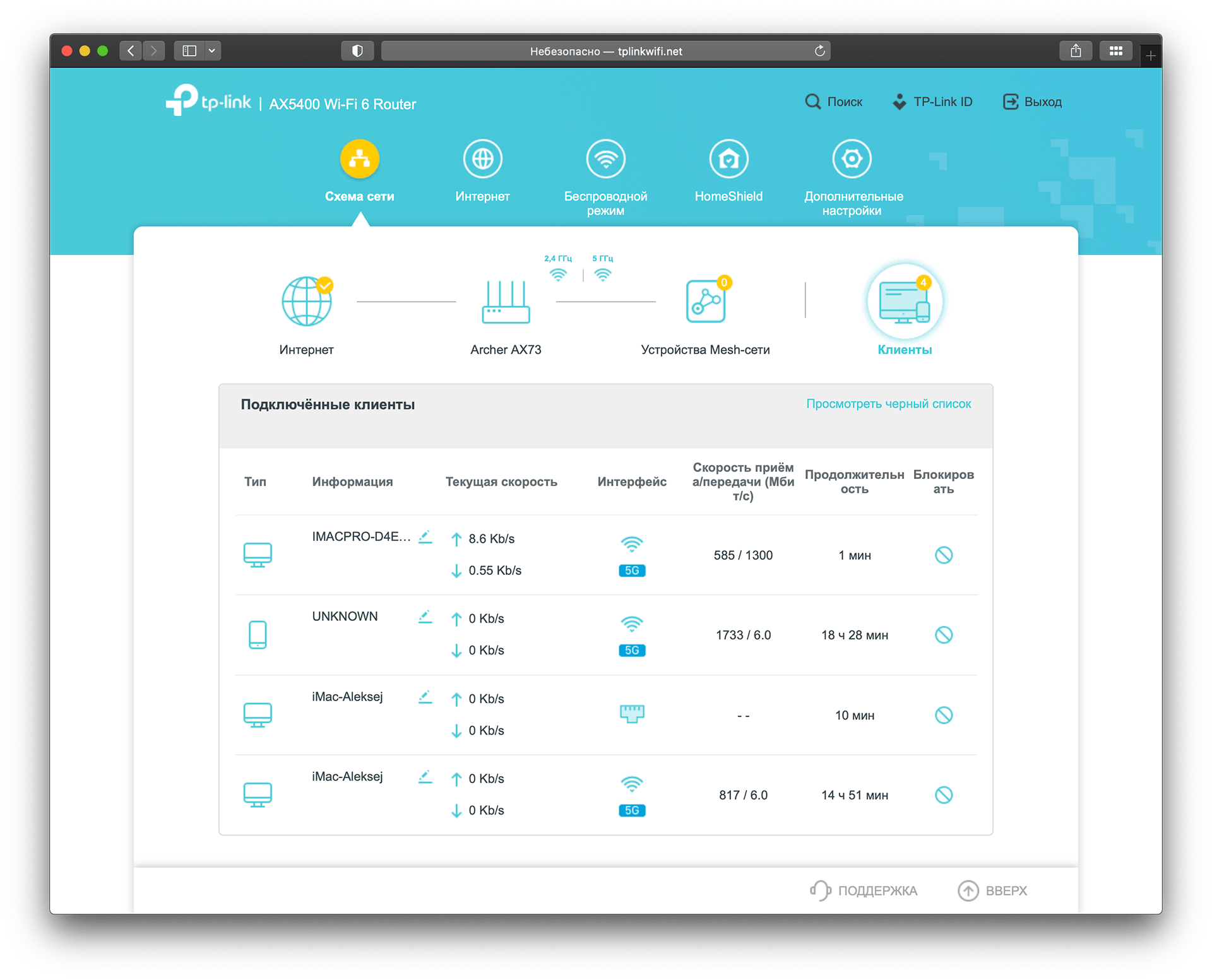Block the IMACPRO-D4E client
This screenshot has height=980, width=1212.
point(943,555)
